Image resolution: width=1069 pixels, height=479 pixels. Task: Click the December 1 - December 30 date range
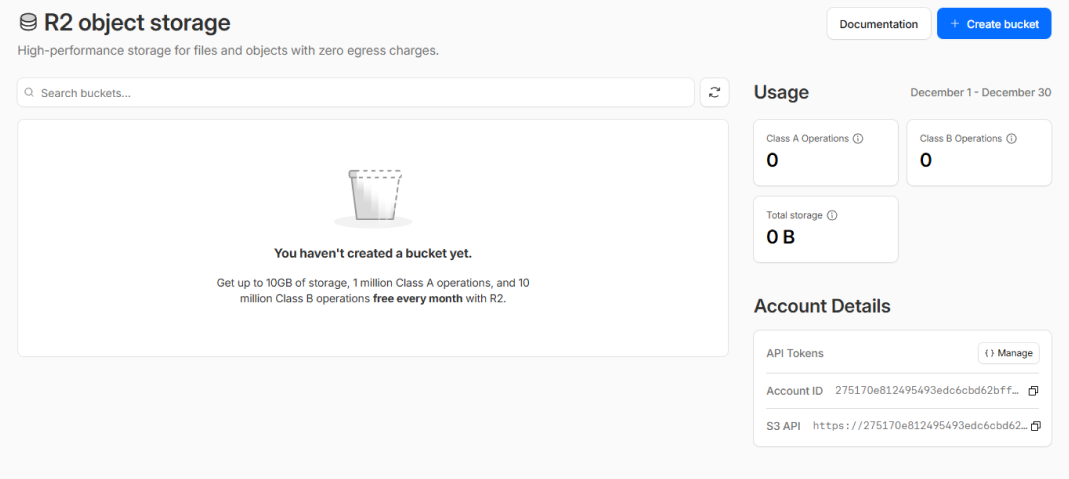tap(980, 93)
